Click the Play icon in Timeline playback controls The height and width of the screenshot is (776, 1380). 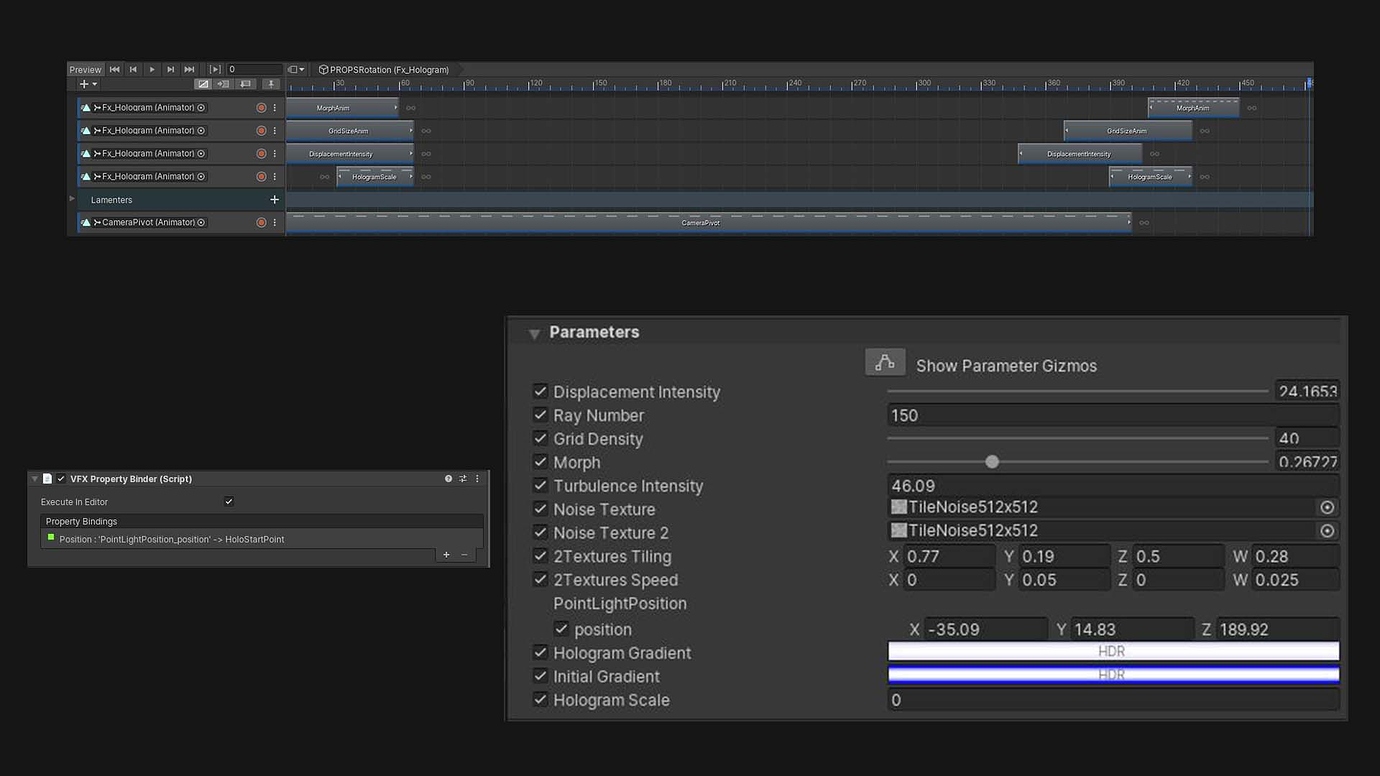[x=152, y=69]
